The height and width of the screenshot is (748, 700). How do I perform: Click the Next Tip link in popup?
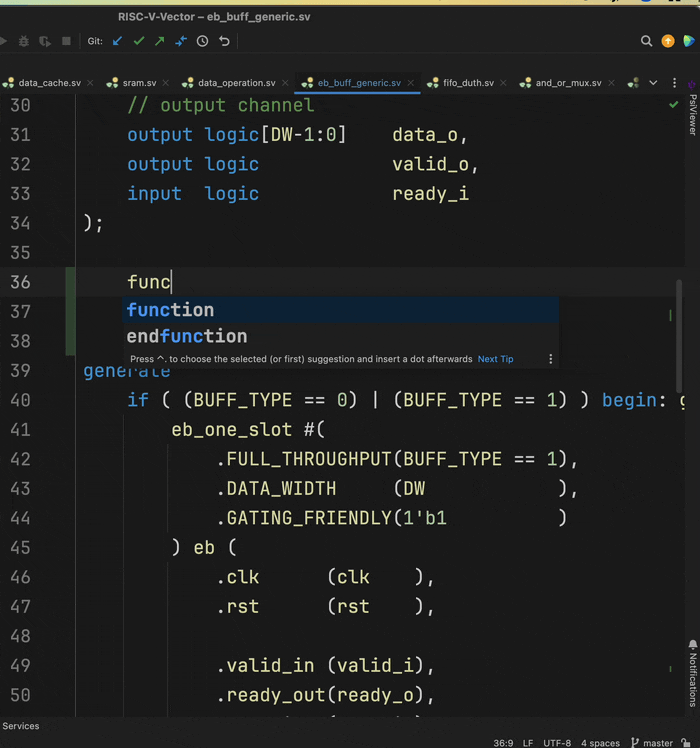(x=495, y=359)
